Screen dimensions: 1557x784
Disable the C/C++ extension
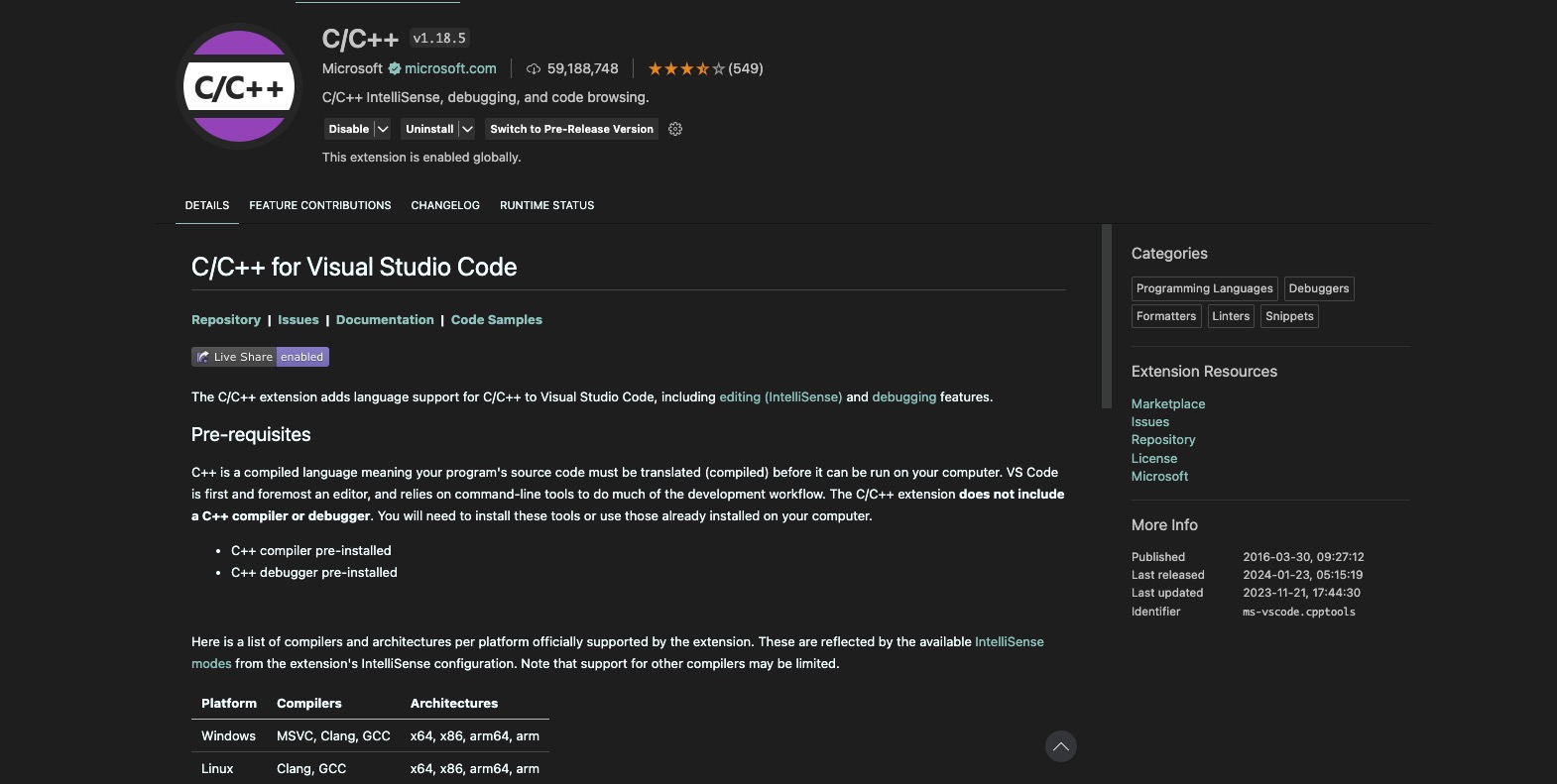348,129
